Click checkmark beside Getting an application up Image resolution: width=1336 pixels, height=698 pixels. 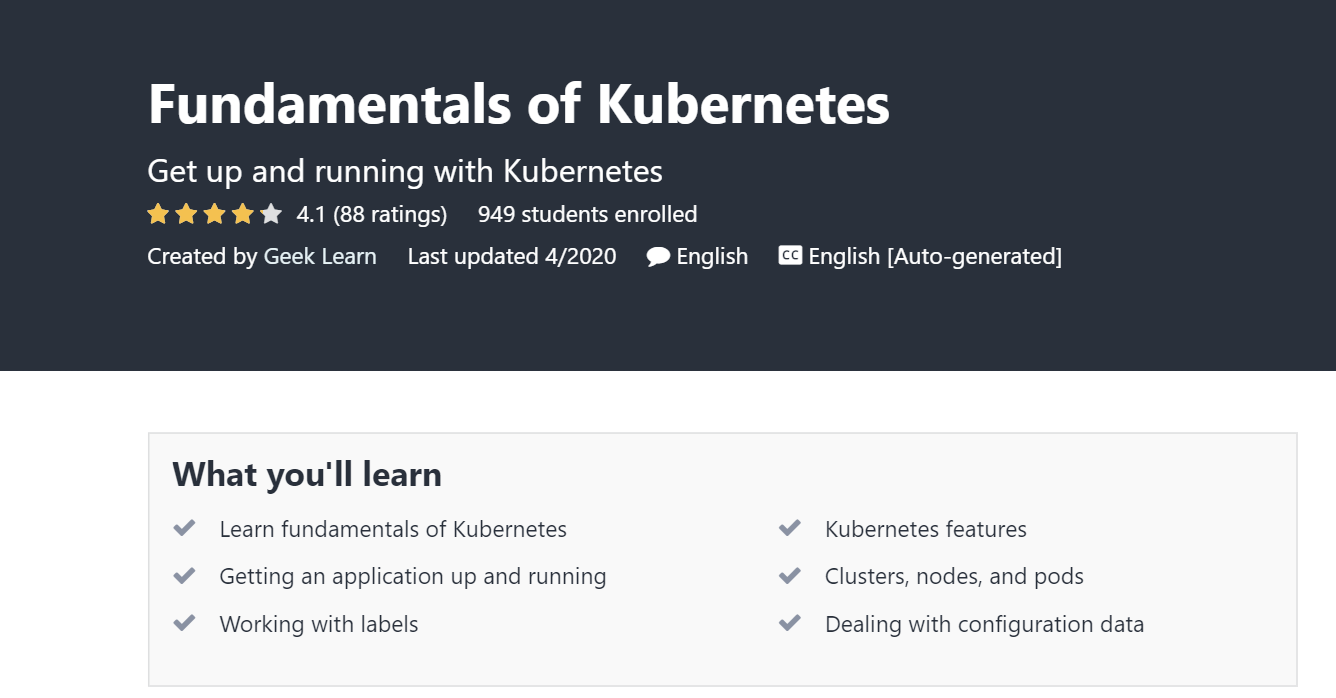(184, 576)
